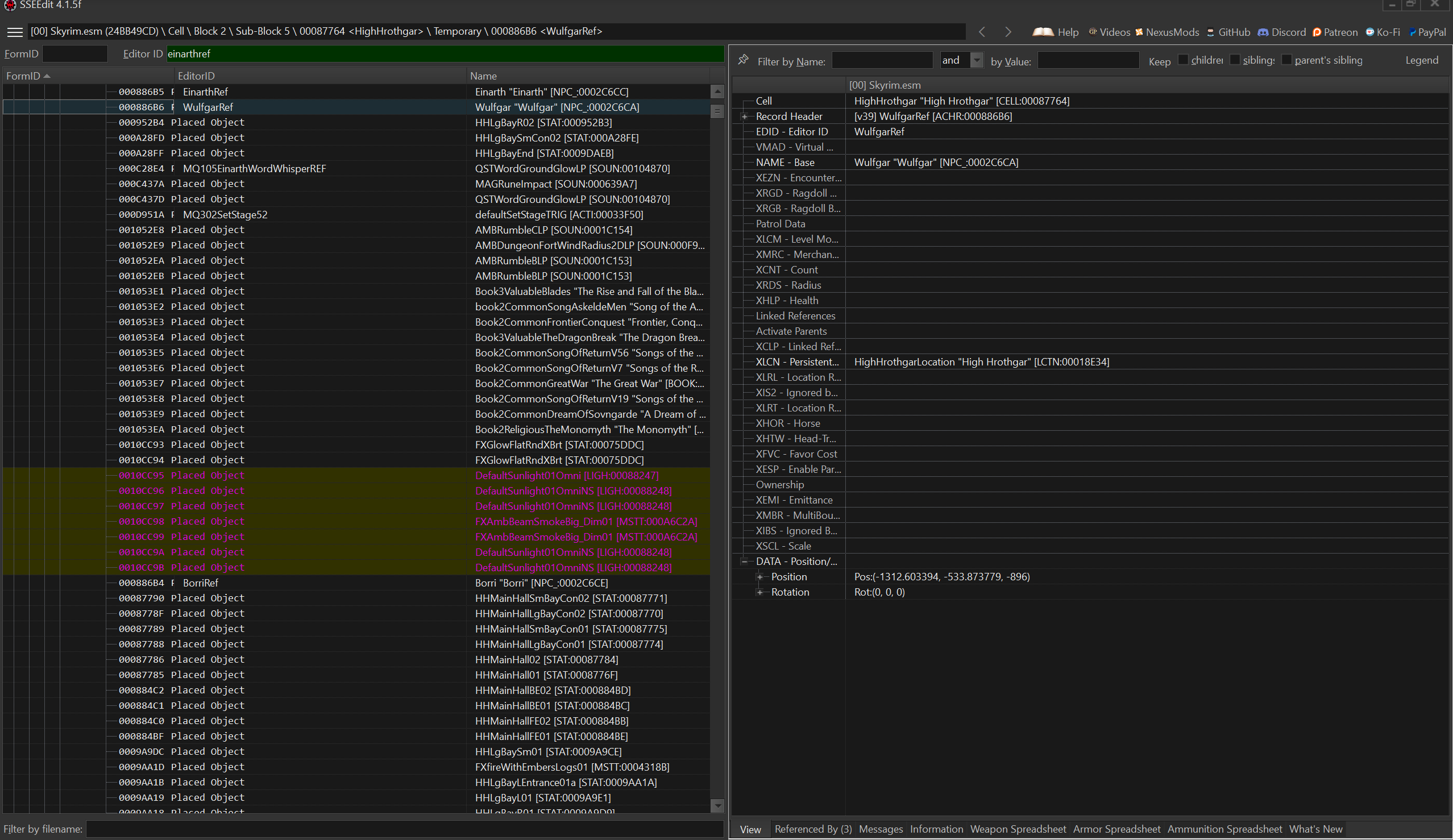Enable the Keep parent's siblings checkbox
1453x840 pixels.
pos(1286,59)
